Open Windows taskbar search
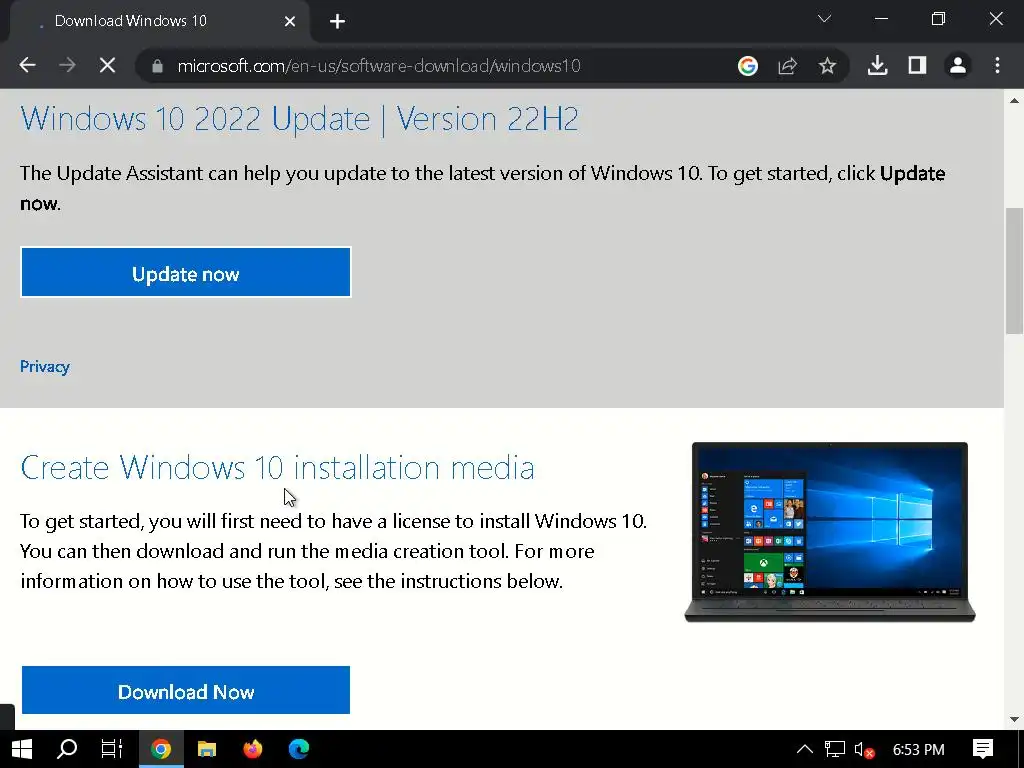Image resolution: width=1024 pixels, height=768 pixels. click(x=67, y=749)
